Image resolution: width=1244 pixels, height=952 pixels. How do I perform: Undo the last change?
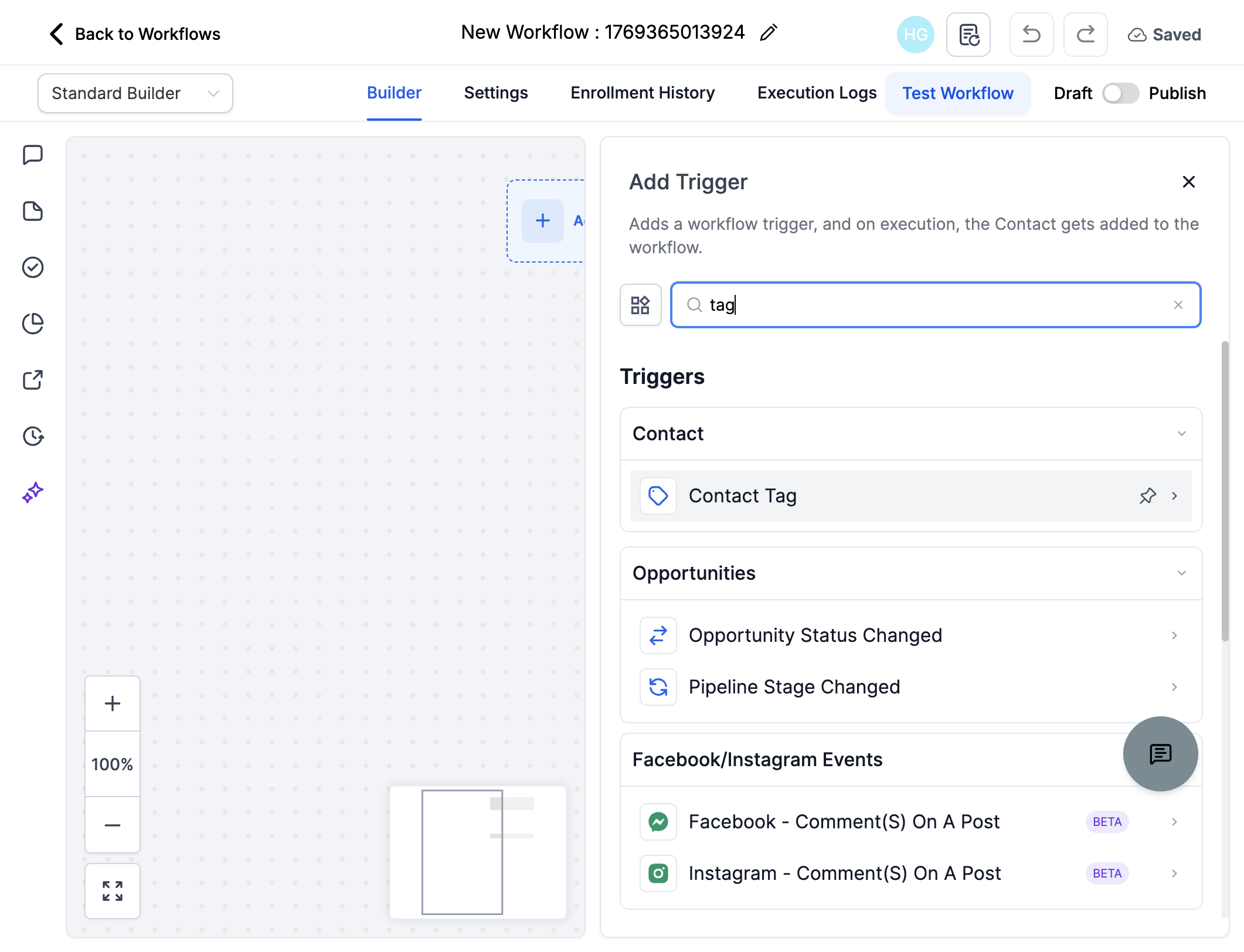(x=1032, y=35)
